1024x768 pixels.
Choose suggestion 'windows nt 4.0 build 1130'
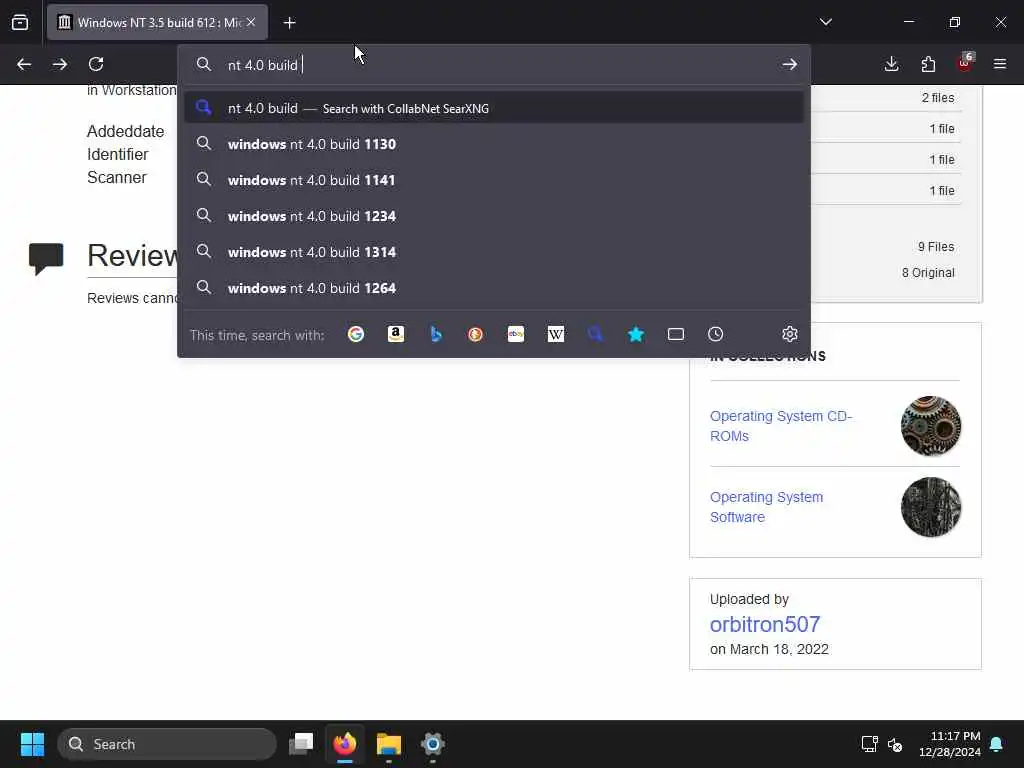click(494, 144)
